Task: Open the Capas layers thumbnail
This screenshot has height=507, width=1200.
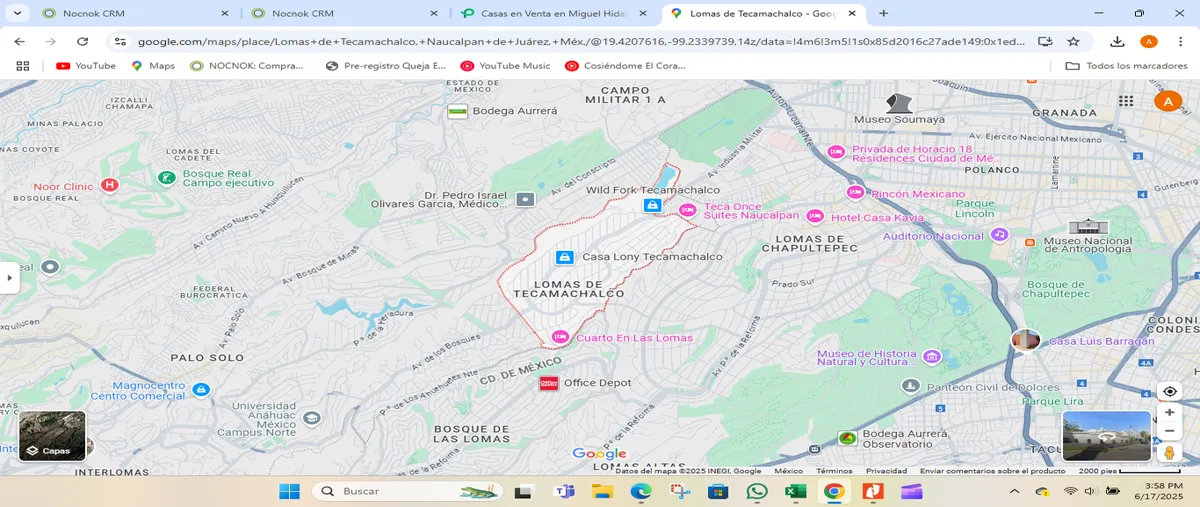Action: [52, 436]
